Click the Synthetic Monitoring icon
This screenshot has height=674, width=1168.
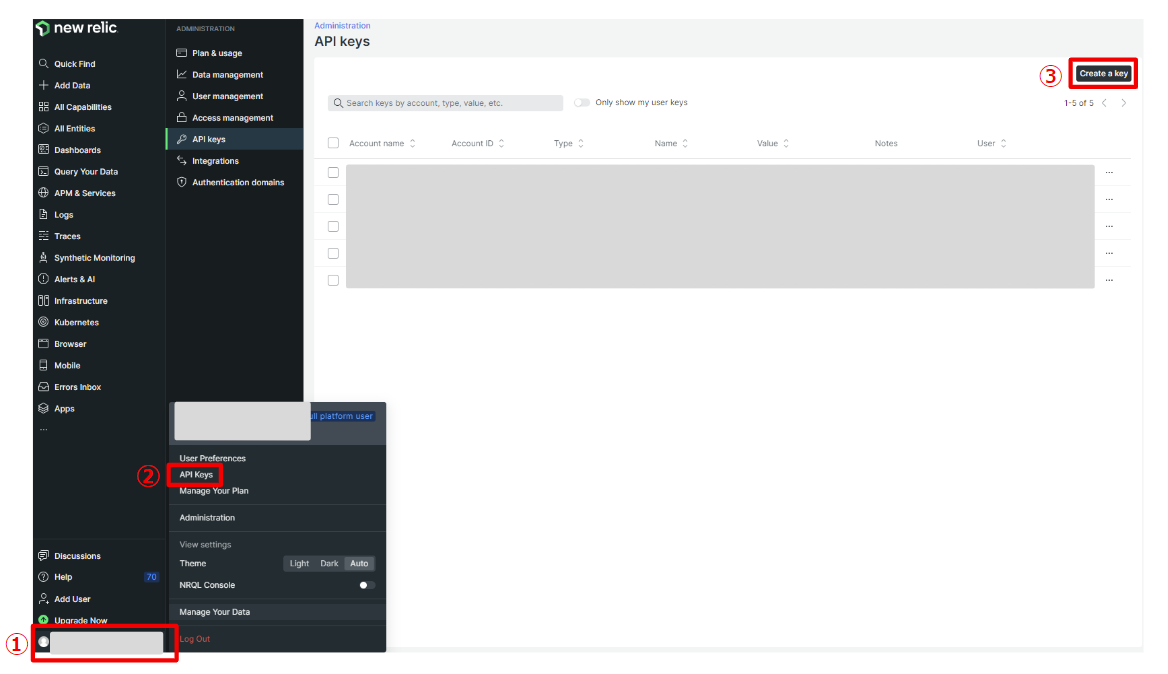coord(43,258)
